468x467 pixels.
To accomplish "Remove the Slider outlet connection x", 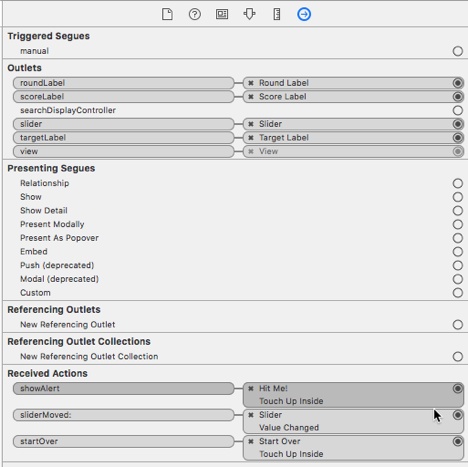I will [x=251, y=124].
